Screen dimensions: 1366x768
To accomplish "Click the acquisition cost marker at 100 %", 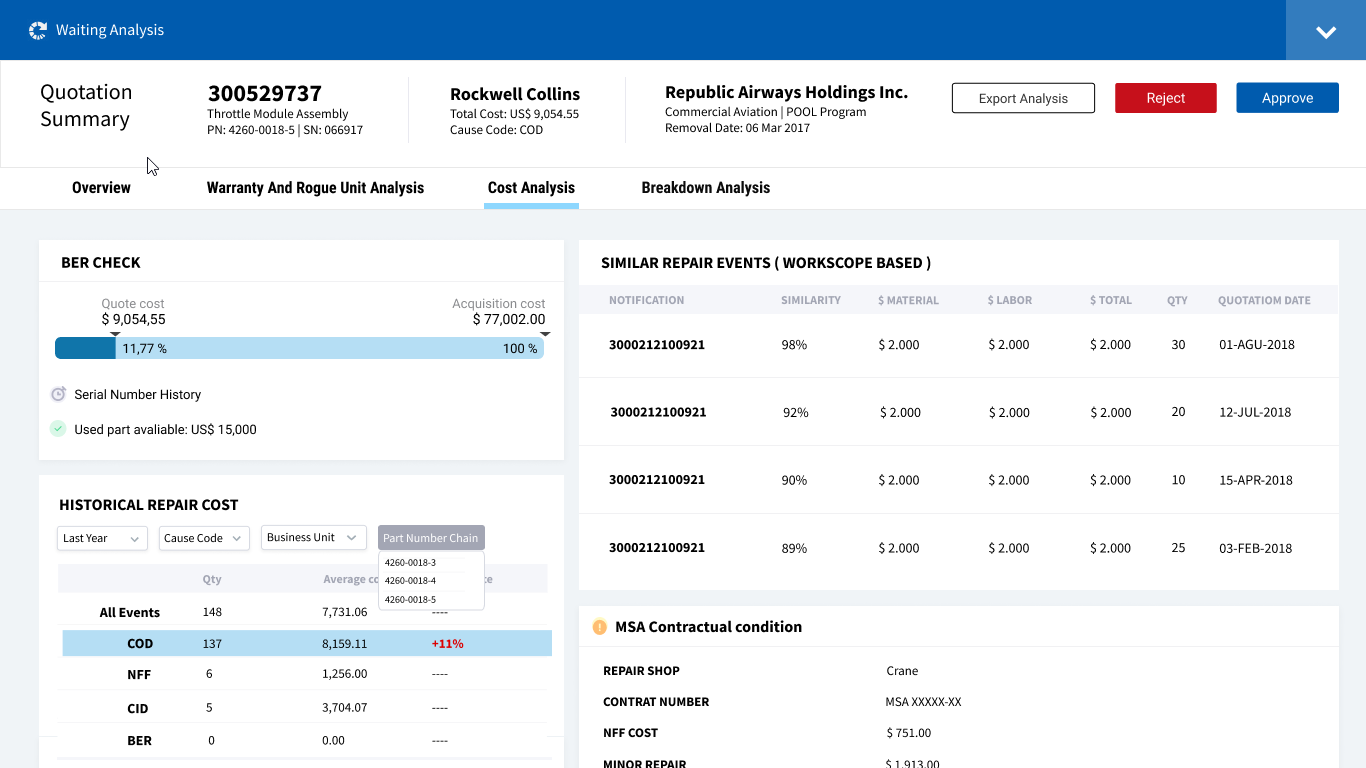I will 545,334.
